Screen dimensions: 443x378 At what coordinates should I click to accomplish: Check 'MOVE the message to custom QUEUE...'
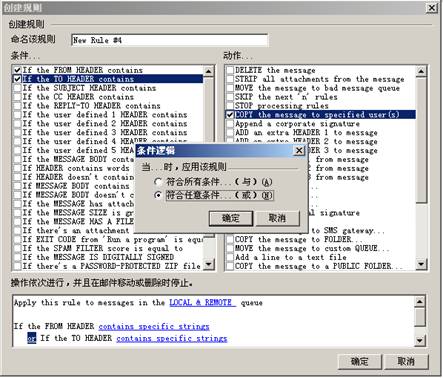pyautogui.click(x=230, y=249)
